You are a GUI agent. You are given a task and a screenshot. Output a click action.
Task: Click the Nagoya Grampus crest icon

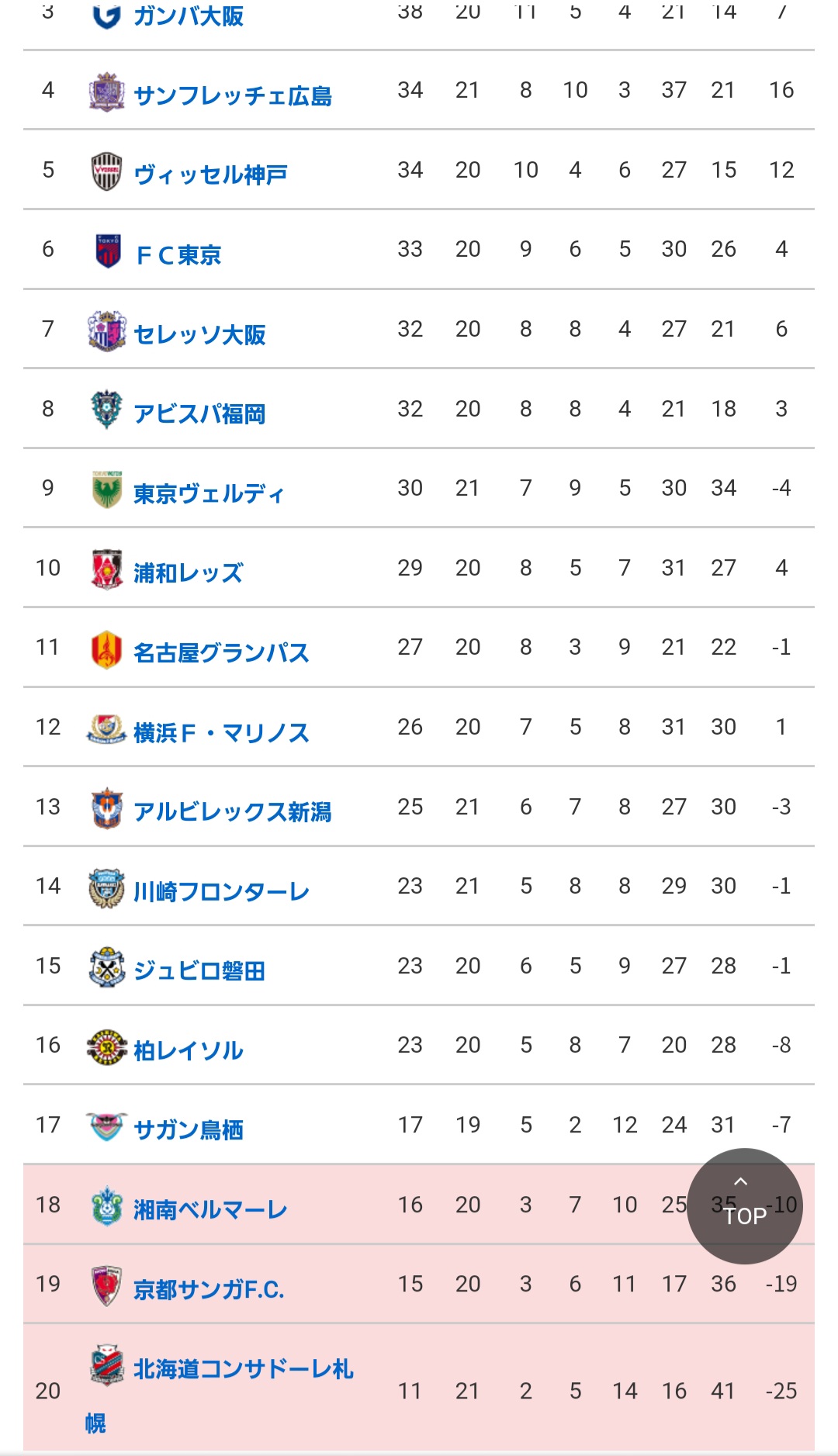click(107, 649)
